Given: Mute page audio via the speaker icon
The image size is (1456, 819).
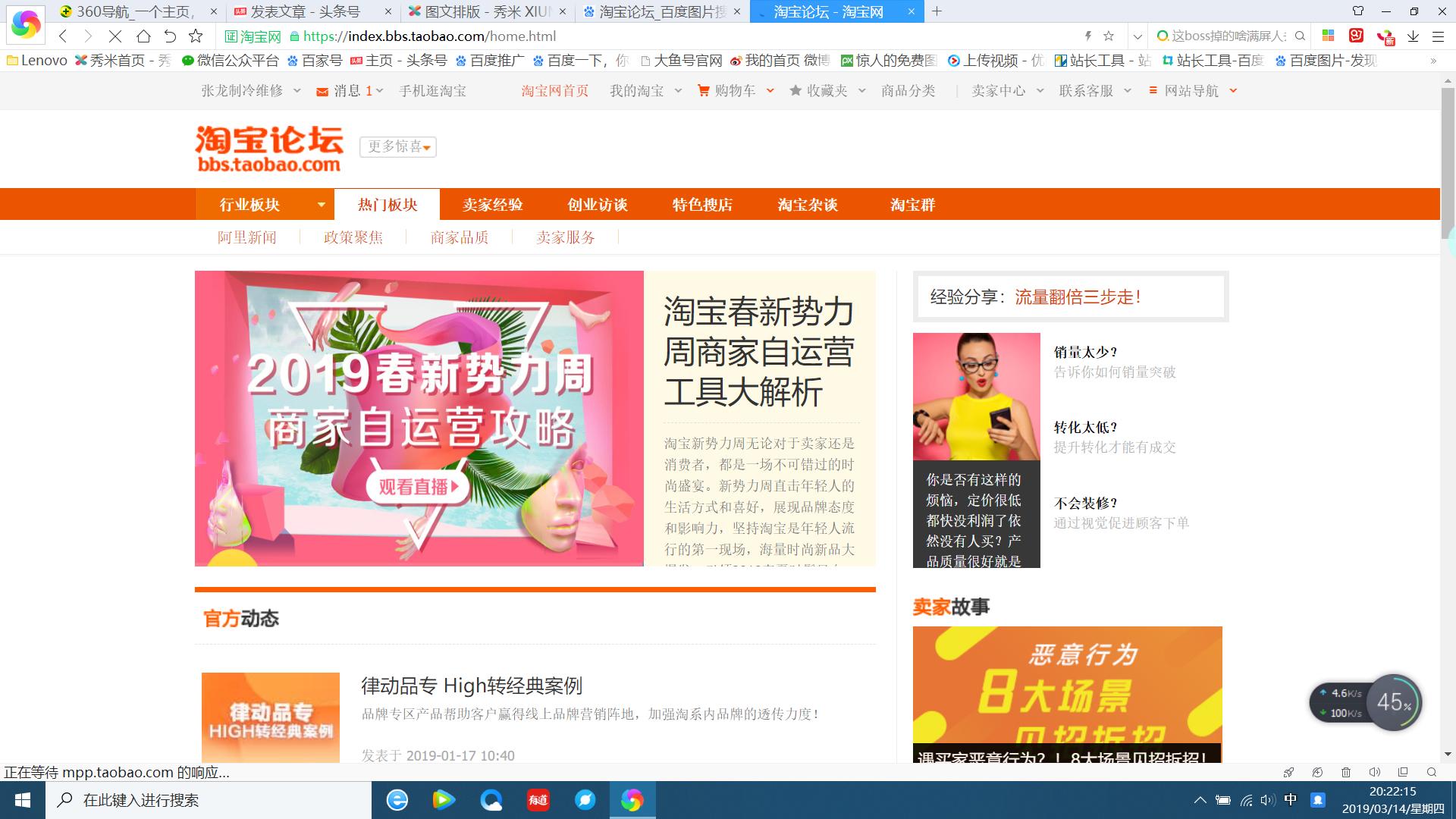Looking at the screenshot, I should [1376, 773].
